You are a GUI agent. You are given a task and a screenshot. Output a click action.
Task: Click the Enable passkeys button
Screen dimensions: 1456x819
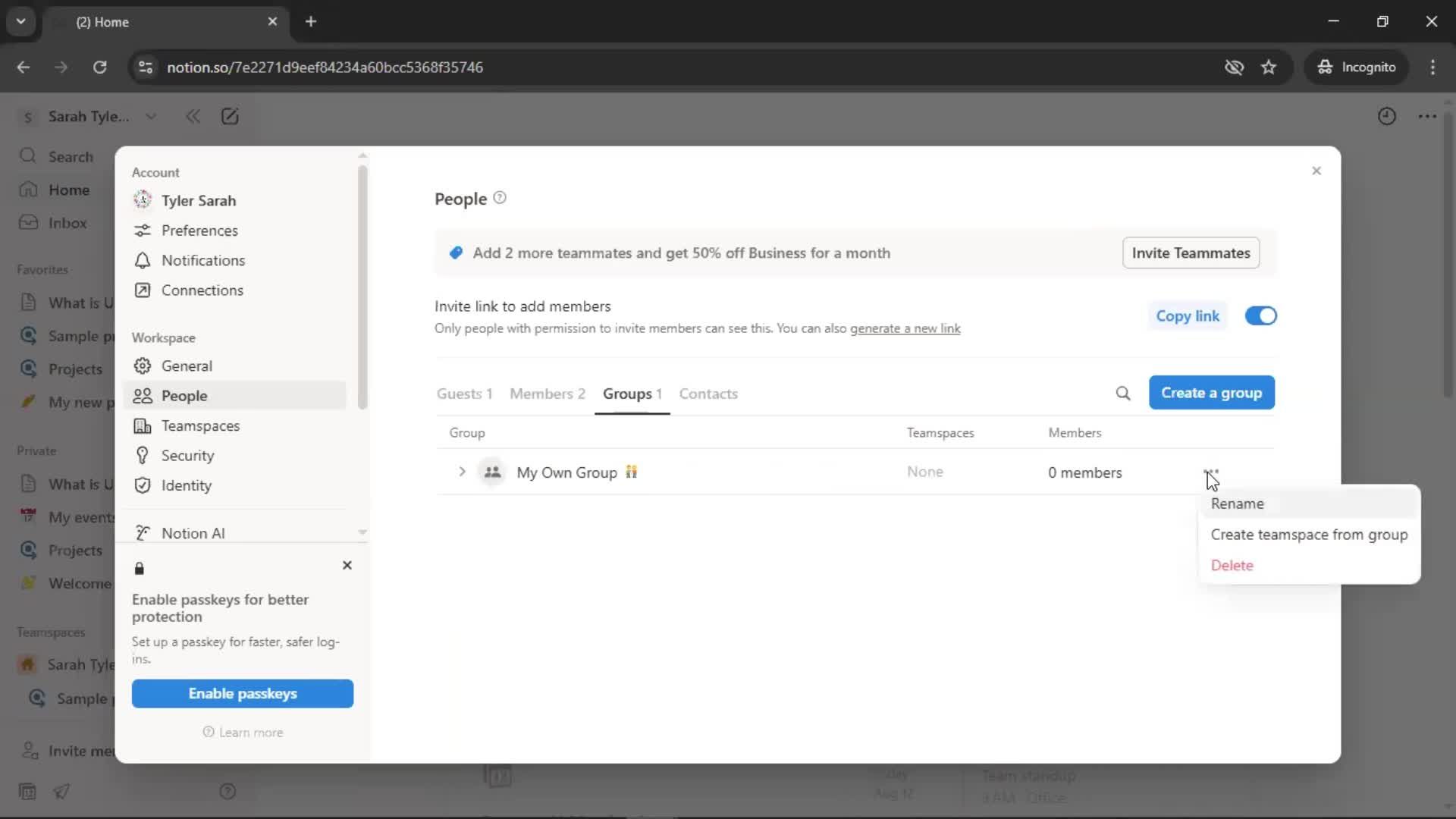coord(243,693)
